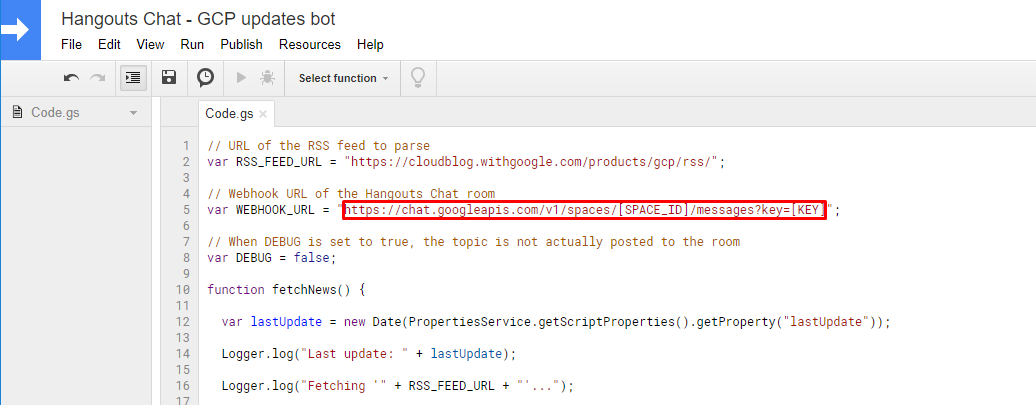The image size is (1036, 405).
Task: Open the Help menu
Action: click(x=370, y=44)
